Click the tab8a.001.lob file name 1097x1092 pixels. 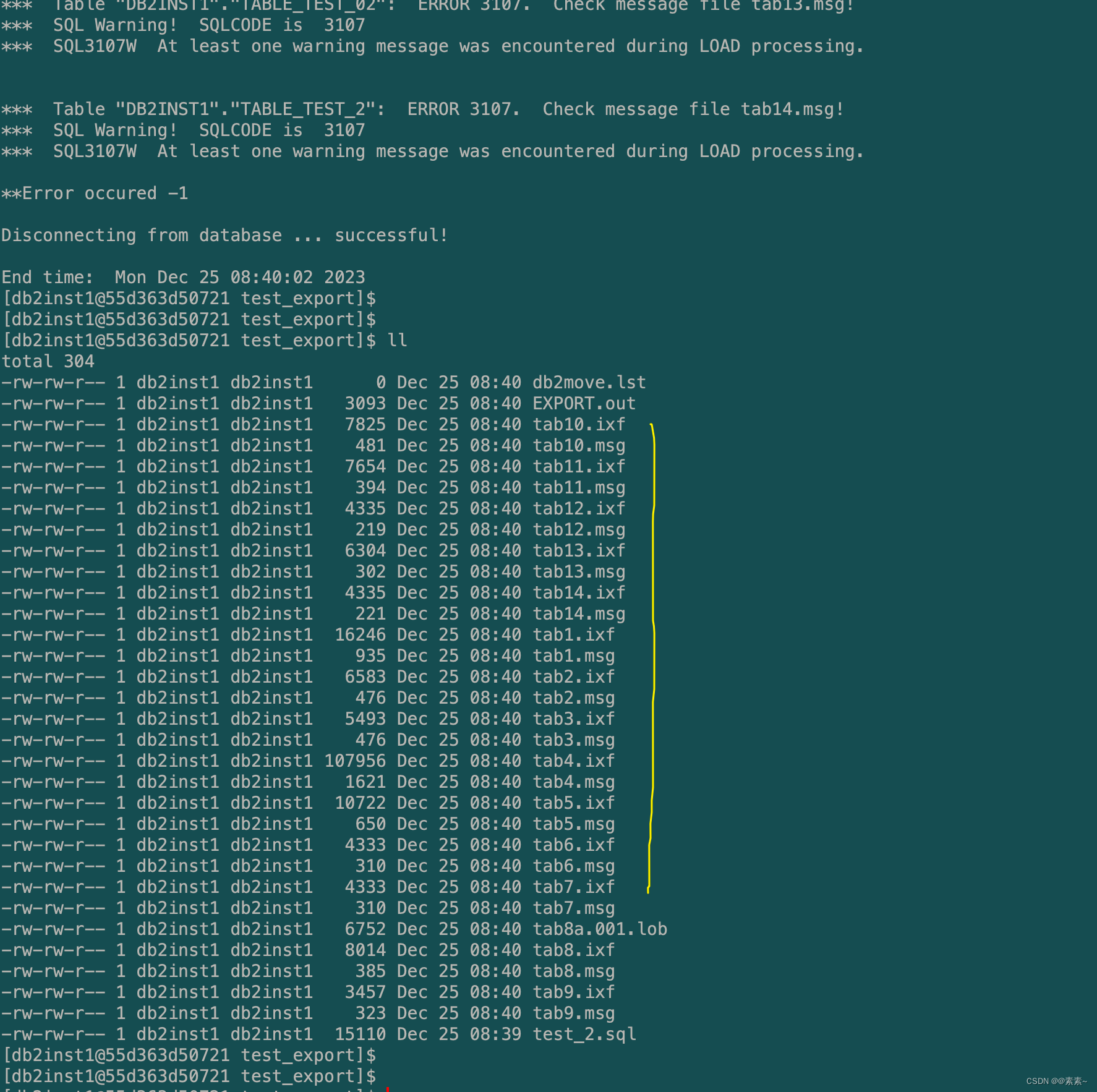[x=600, y=929]
